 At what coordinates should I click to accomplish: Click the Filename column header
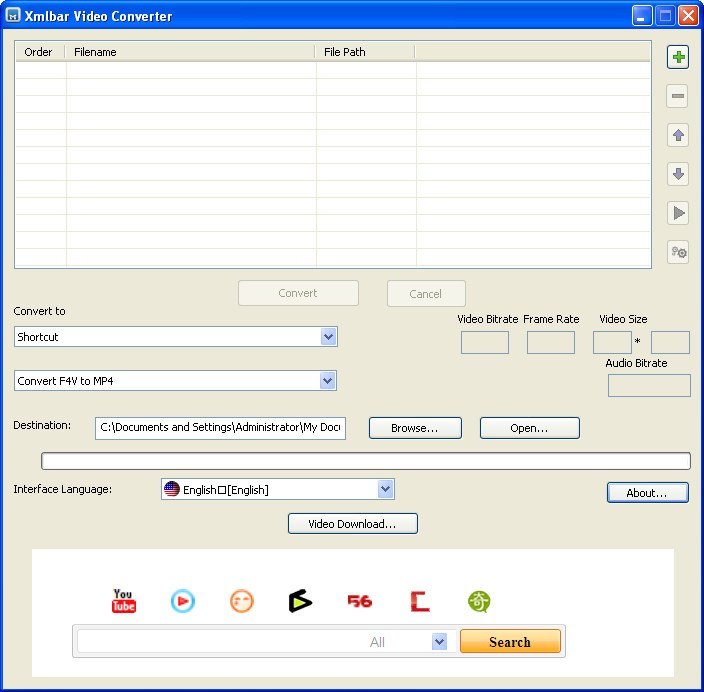coord(190,52)
